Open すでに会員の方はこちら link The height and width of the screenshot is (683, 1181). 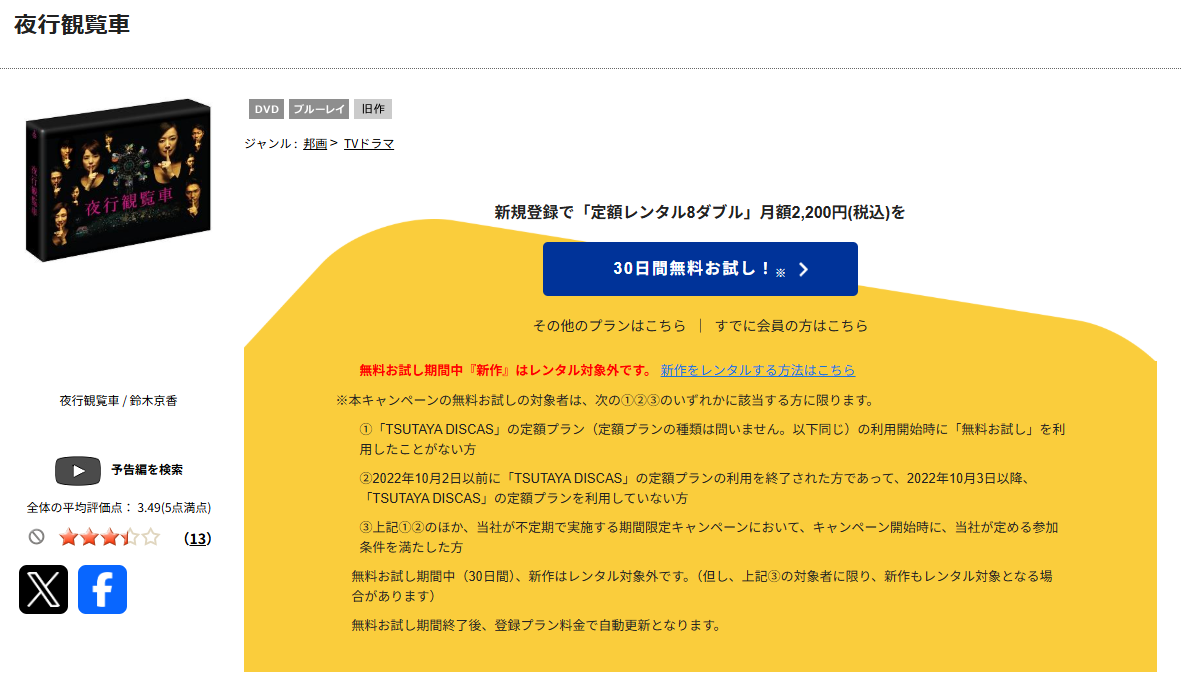pos(792,326)
